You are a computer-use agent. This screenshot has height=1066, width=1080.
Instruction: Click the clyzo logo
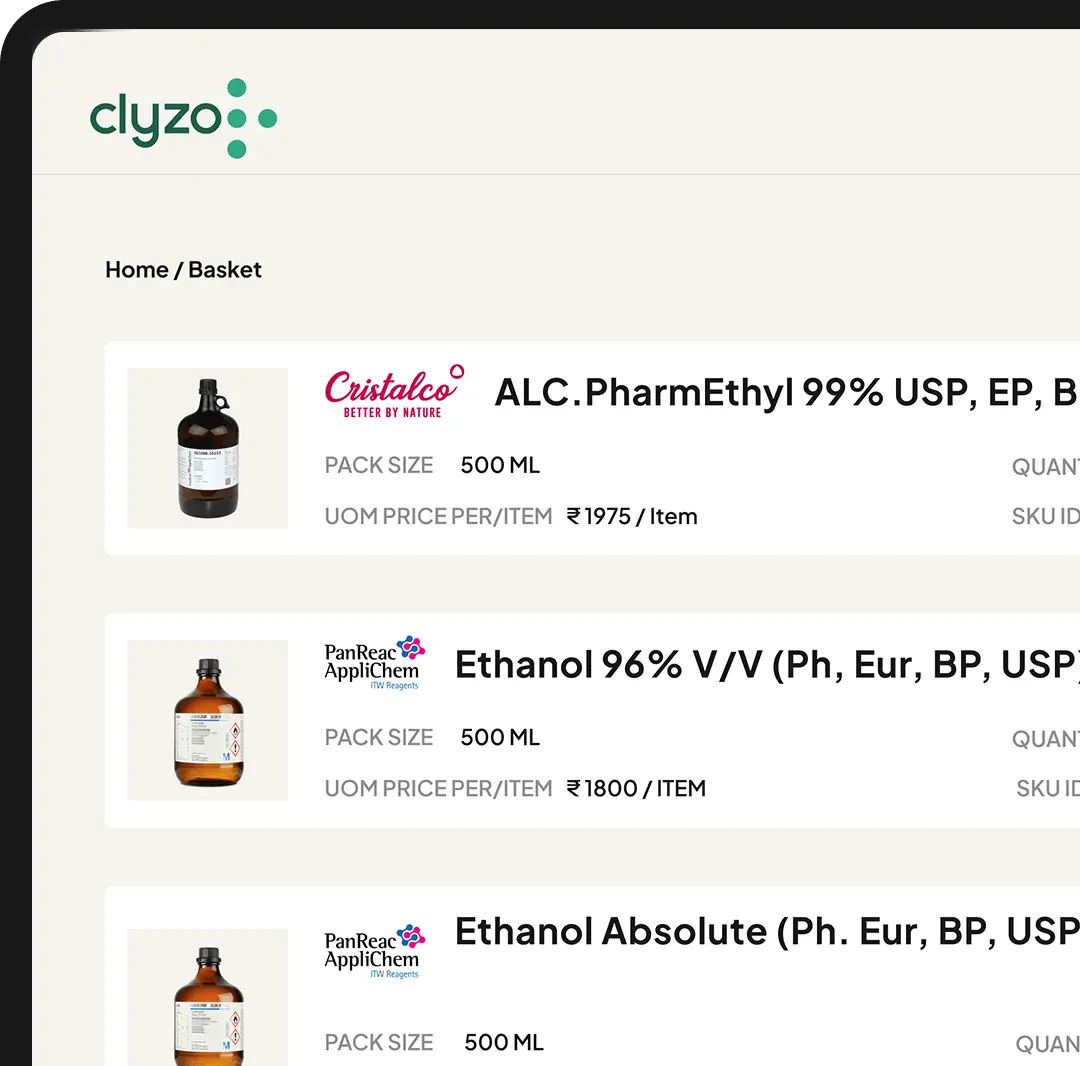183,118
